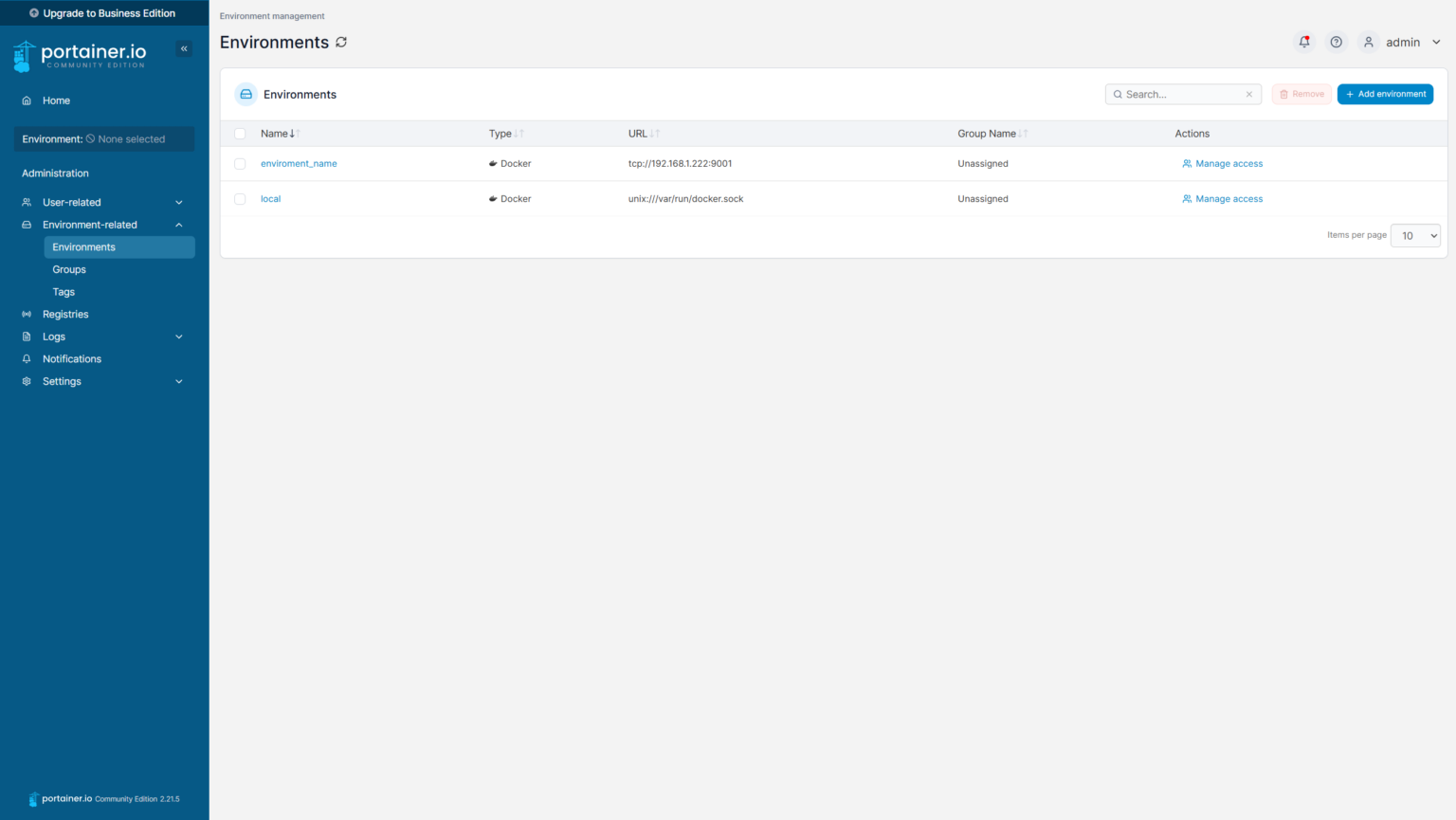
Task: Open Groups in the sidebar
Action: [x=69, y=270]
